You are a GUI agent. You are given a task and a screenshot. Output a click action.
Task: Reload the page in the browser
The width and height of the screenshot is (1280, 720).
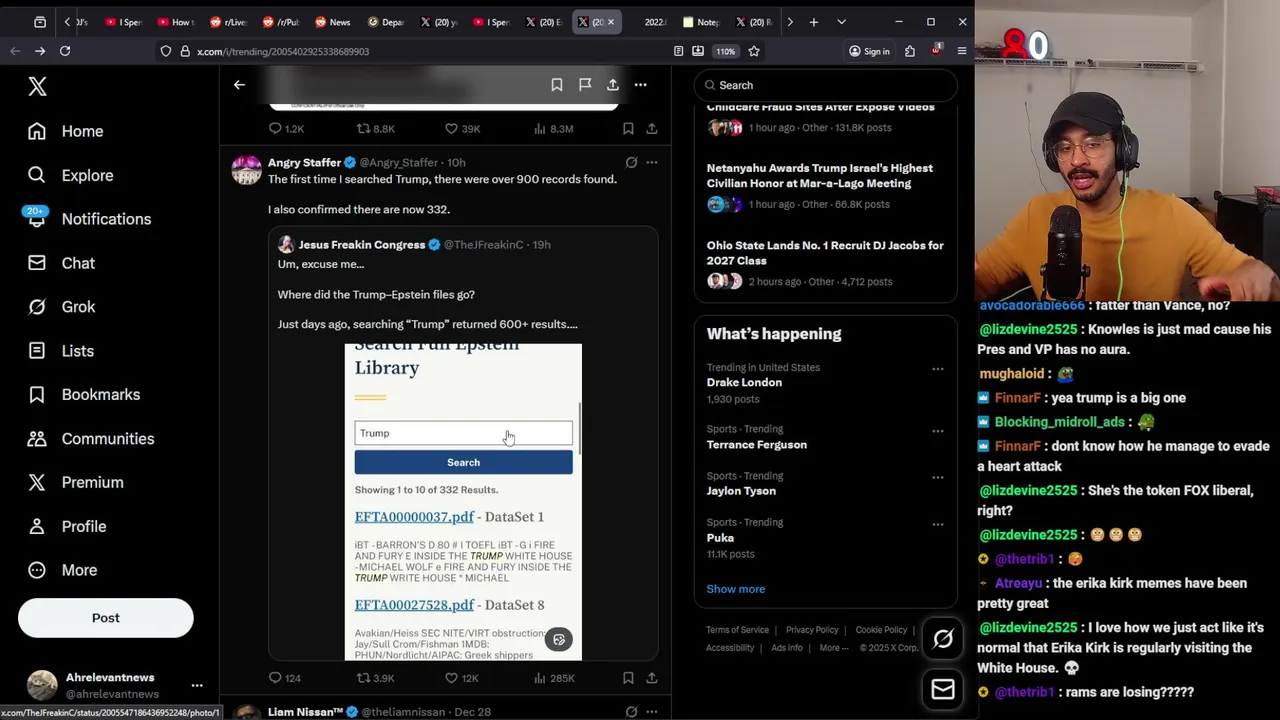click(65, 51)
